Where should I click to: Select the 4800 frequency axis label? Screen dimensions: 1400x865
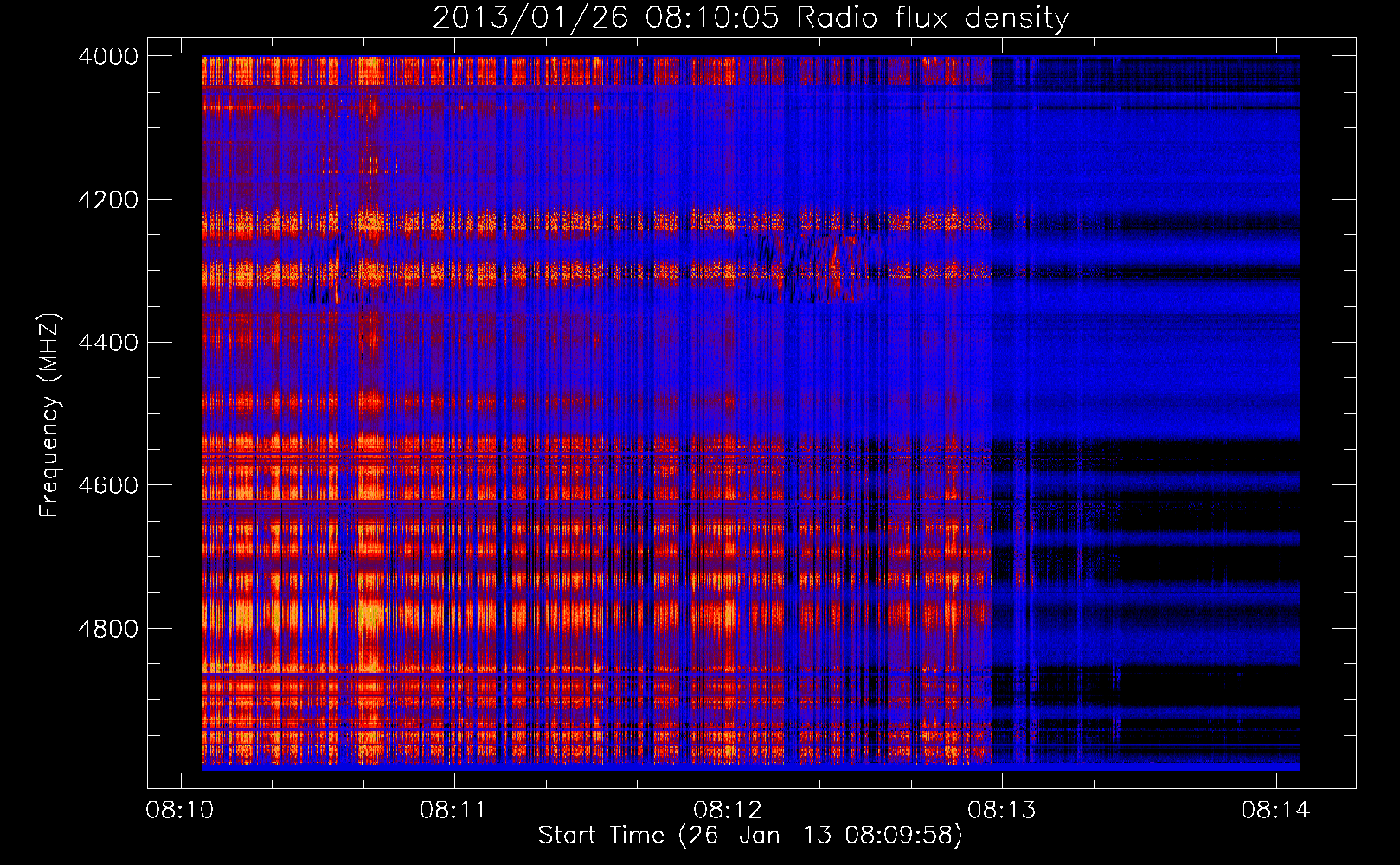[108, 629]
